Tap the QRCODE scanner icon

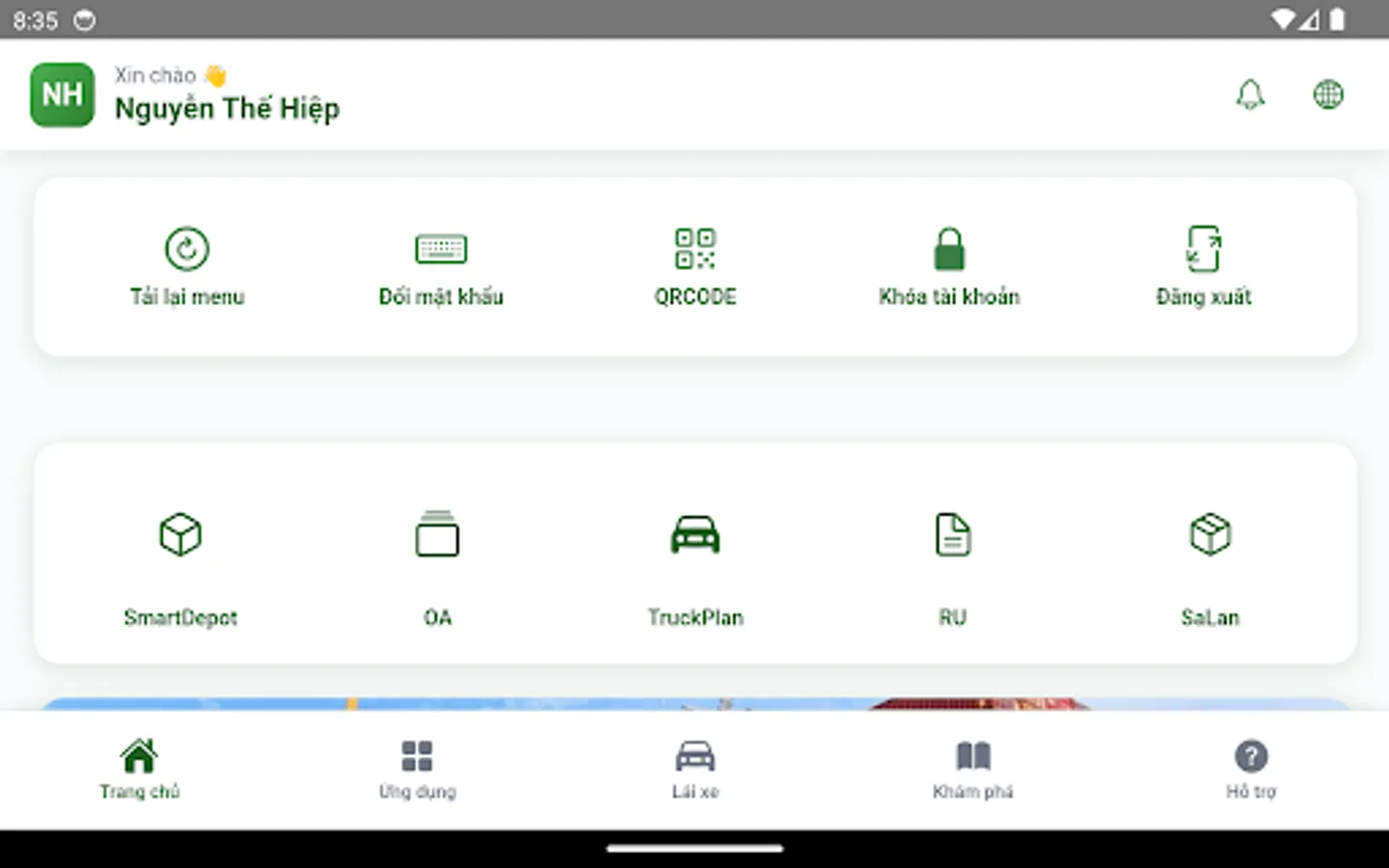(694, 249)
